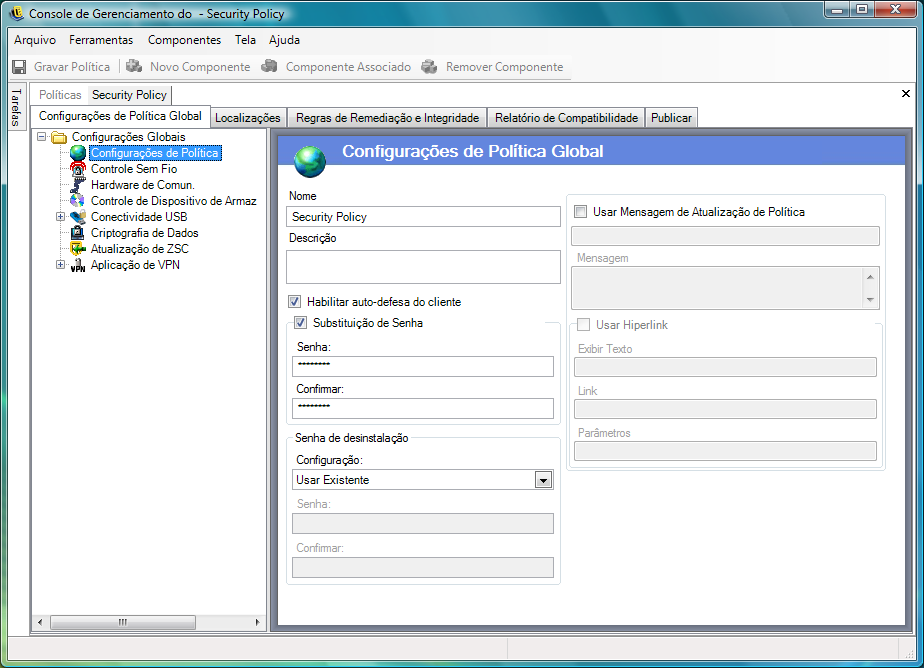Open the Ferramentas menu

coord(101,40)
